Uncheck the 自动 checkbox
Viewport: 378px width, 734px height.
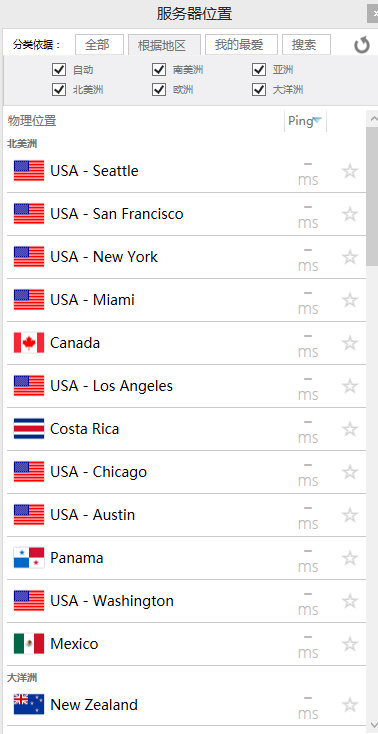pos(59,70)
